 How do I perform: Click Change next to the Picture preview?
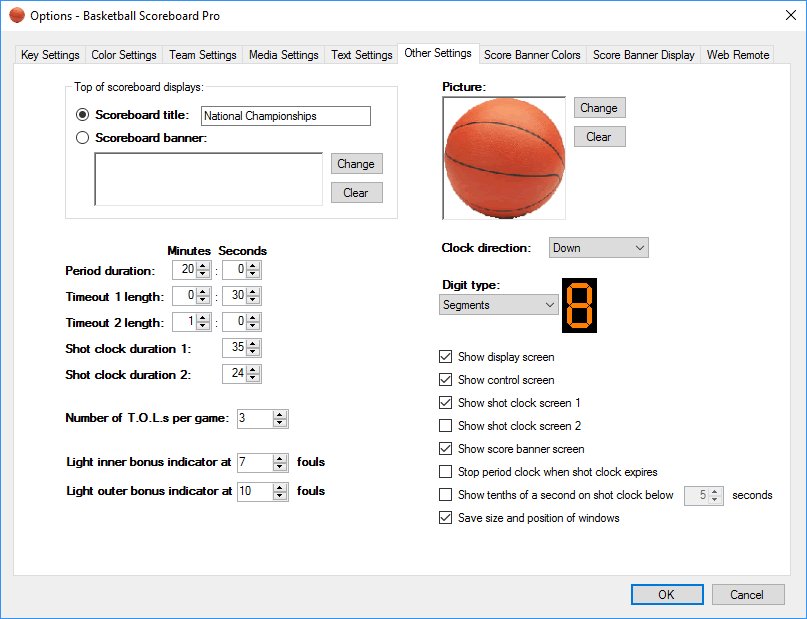(598, 107)
